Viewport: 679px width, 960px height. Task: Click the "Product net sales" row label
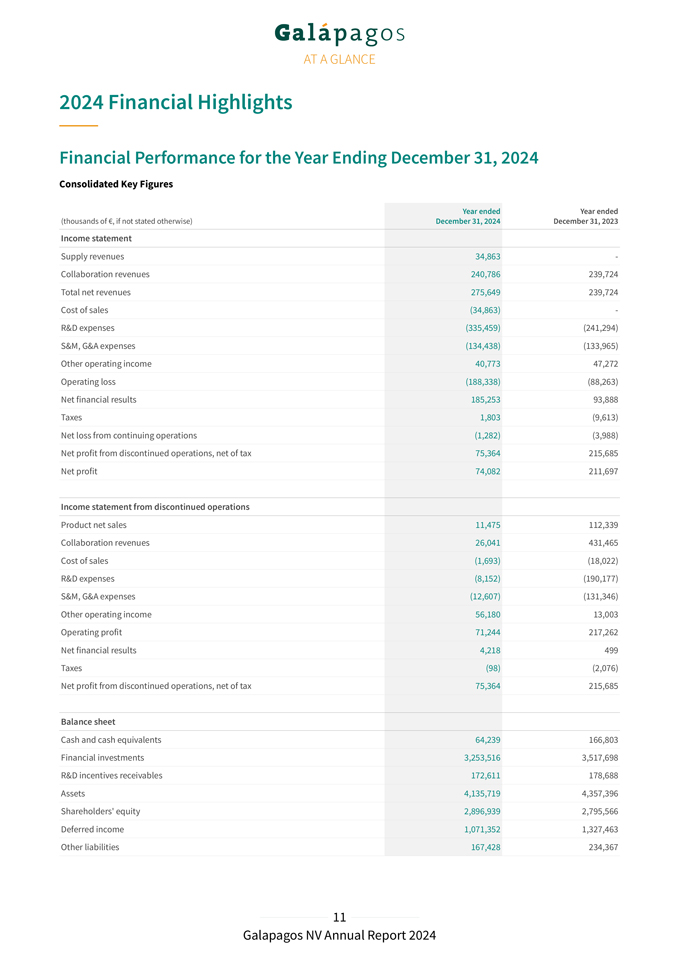tap(94, 525)
